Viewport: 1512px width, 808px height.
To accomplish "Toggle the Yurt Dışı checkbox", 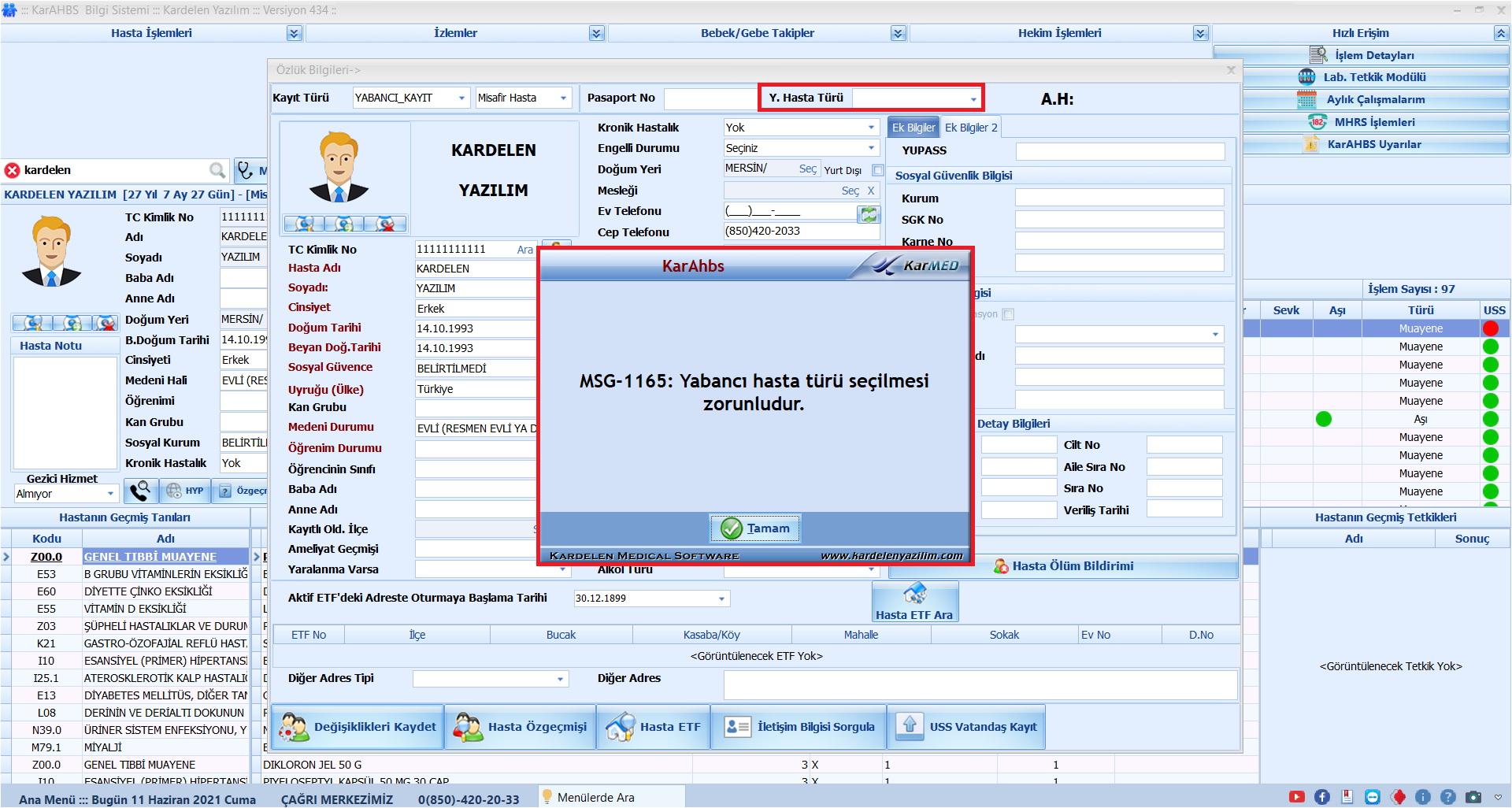I will [x=877, y=170].
